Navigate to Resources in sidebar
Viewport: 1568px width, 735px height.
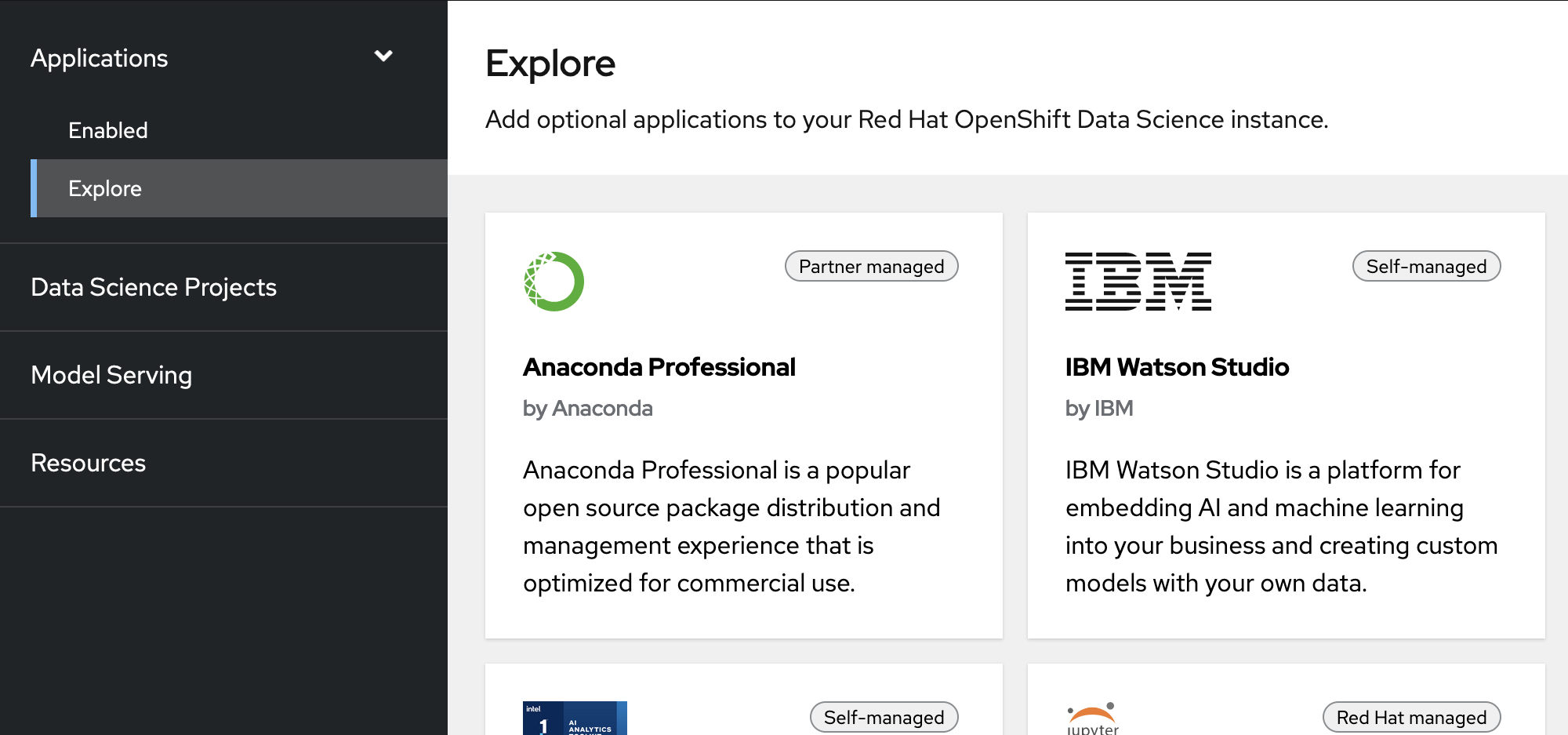coord(89,463)
